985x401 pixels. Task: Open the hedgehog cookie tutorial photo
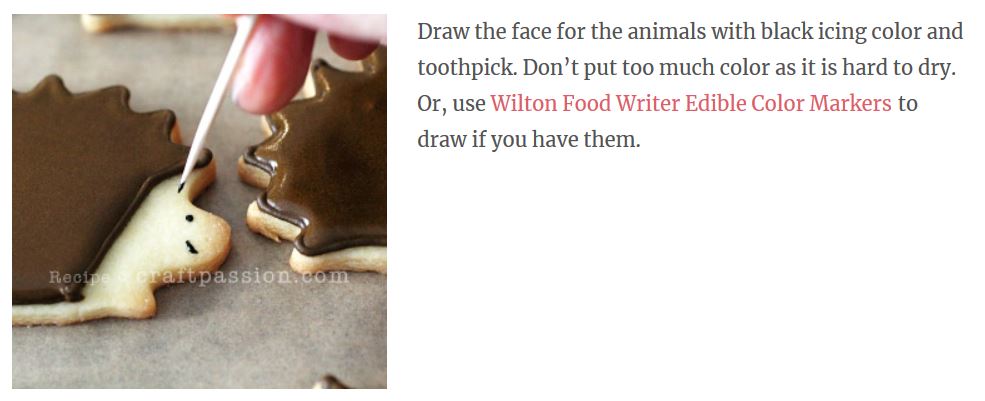tap(199, 201)
